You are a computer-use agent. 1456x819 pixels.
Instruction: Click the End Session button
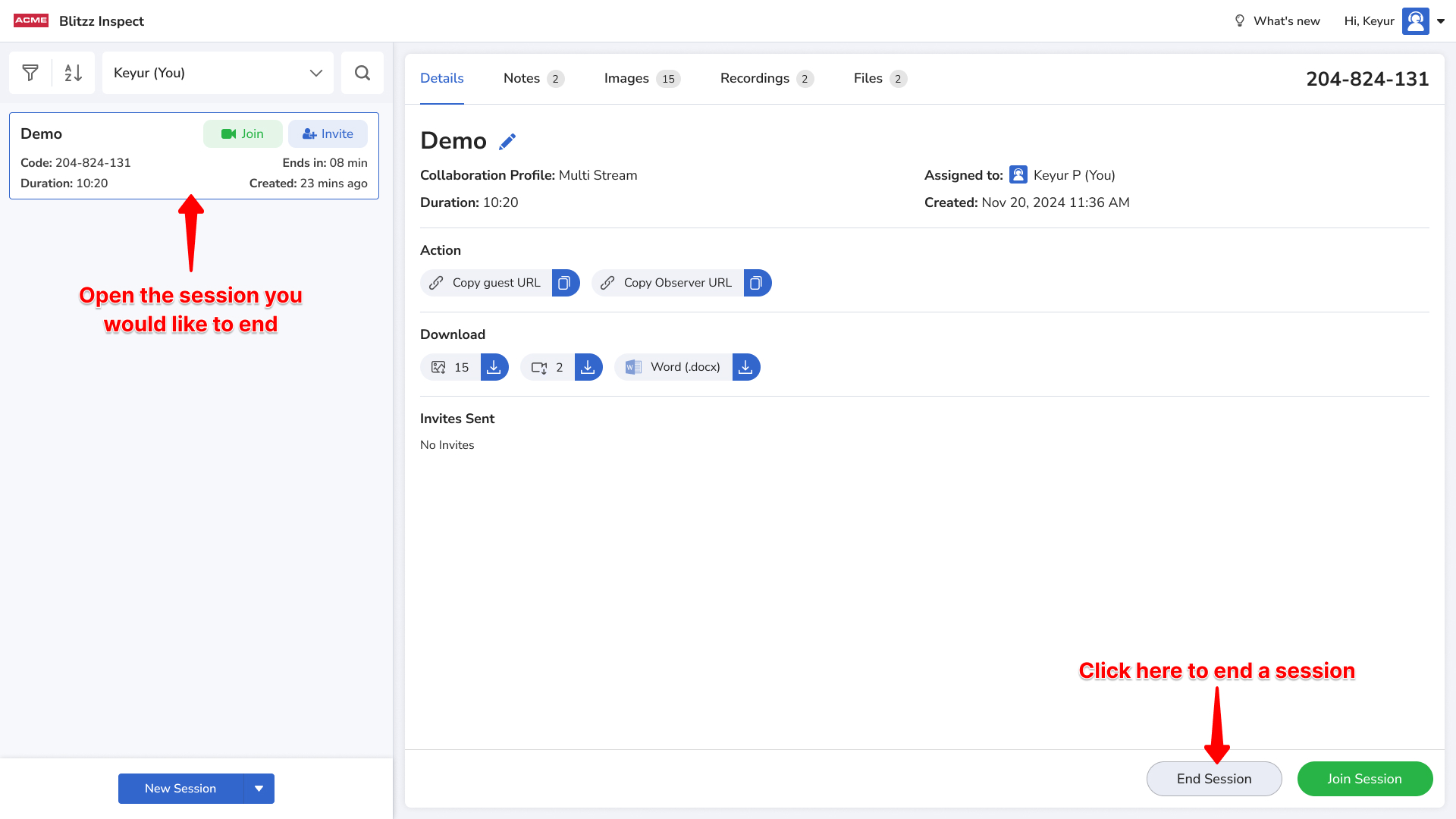pyautogui.click(x=1213, y=779)
